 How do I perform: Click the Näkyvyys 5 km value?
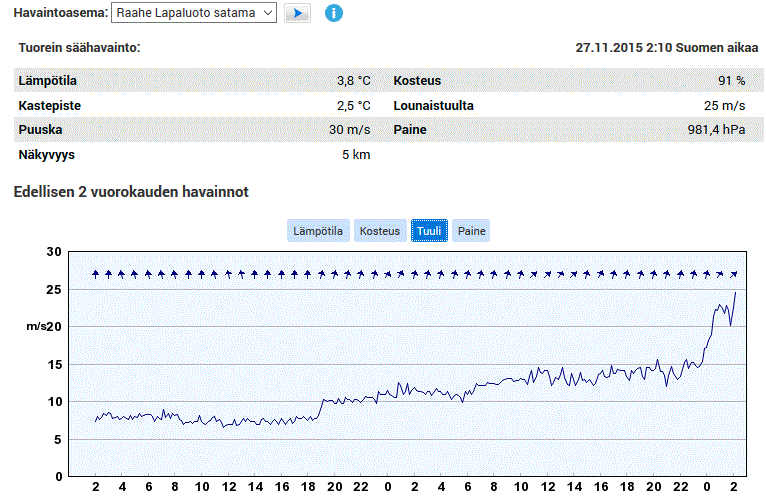click(x=356, y=155)
